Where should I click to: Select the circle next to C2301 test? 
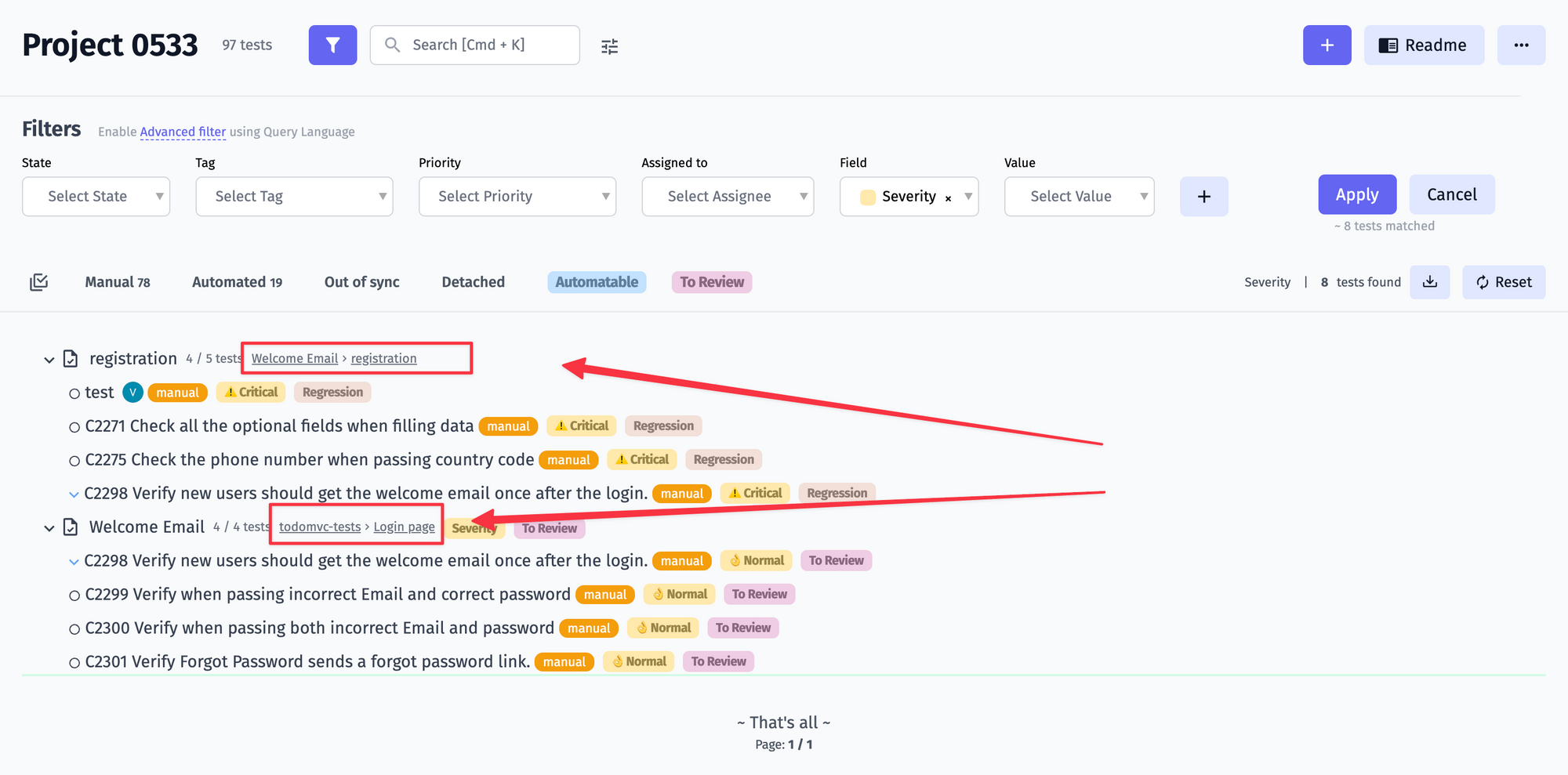point(74,663)
